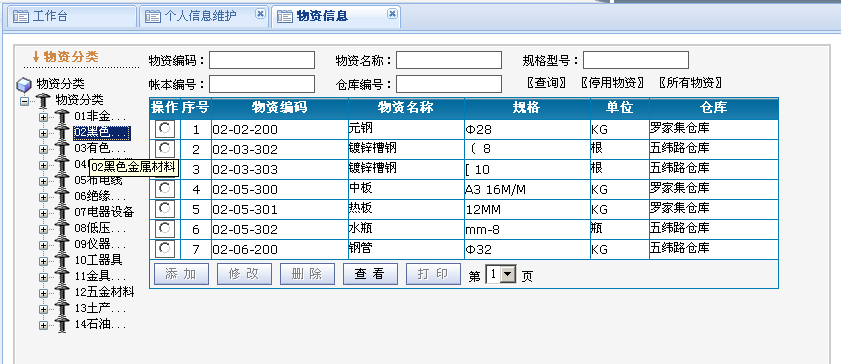The image size is (841, 364).
Task: Expand the 07电器设备 category node
Action: point(43,213)
